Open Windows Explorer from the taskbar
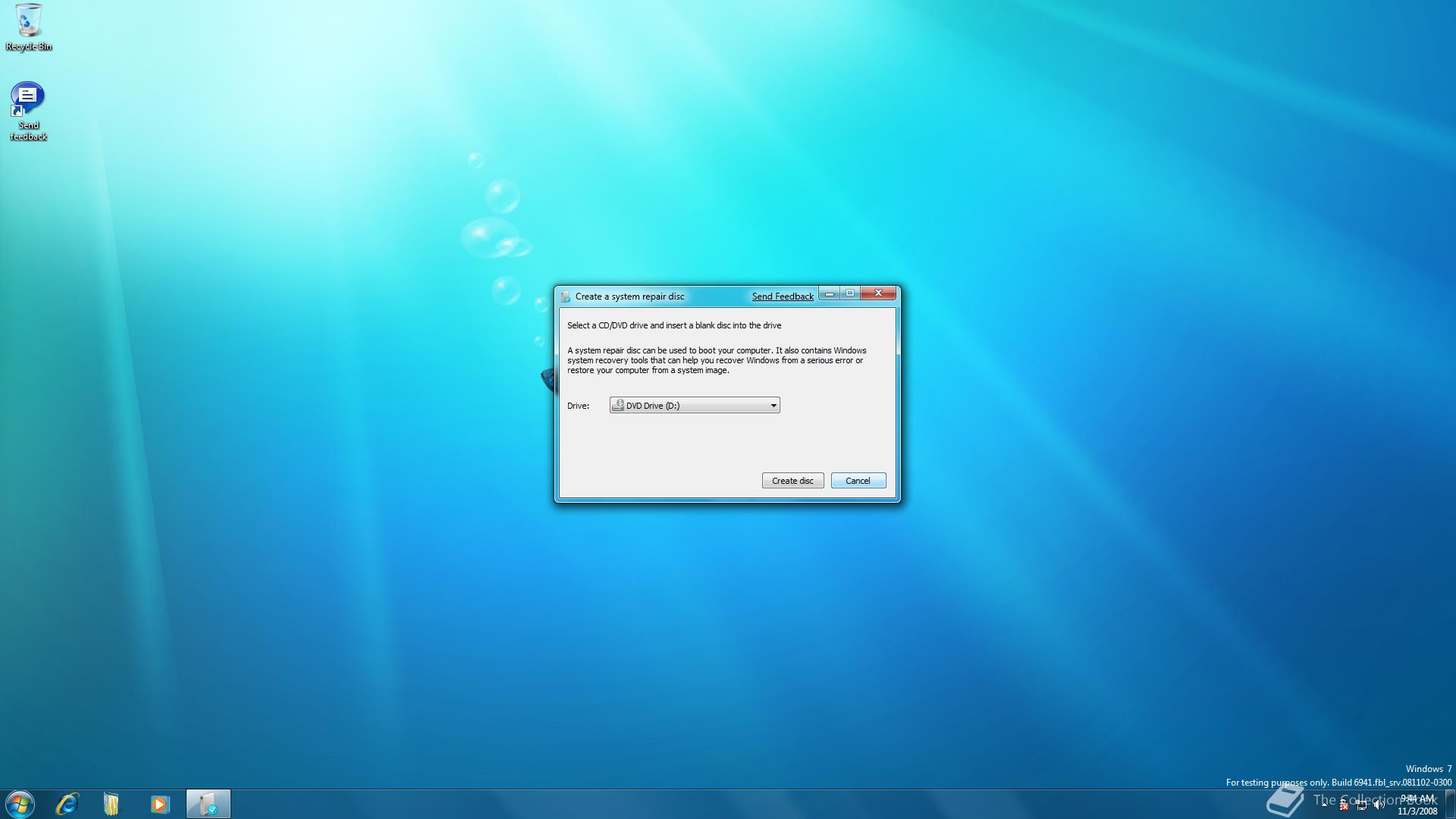 (x=111, y=804)
